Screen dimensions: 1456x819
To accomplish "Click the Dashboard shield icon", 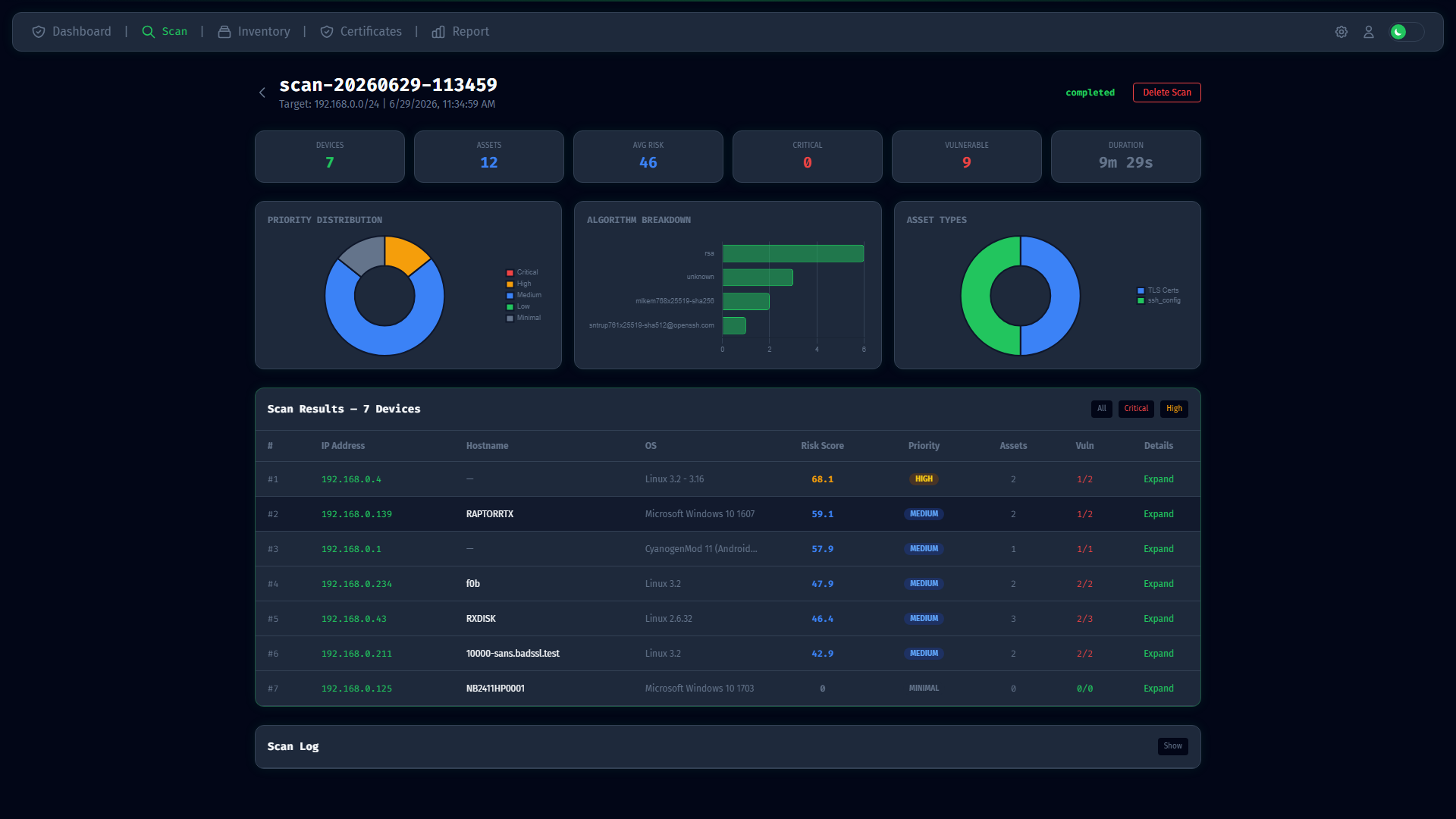I will click(39, 32).
